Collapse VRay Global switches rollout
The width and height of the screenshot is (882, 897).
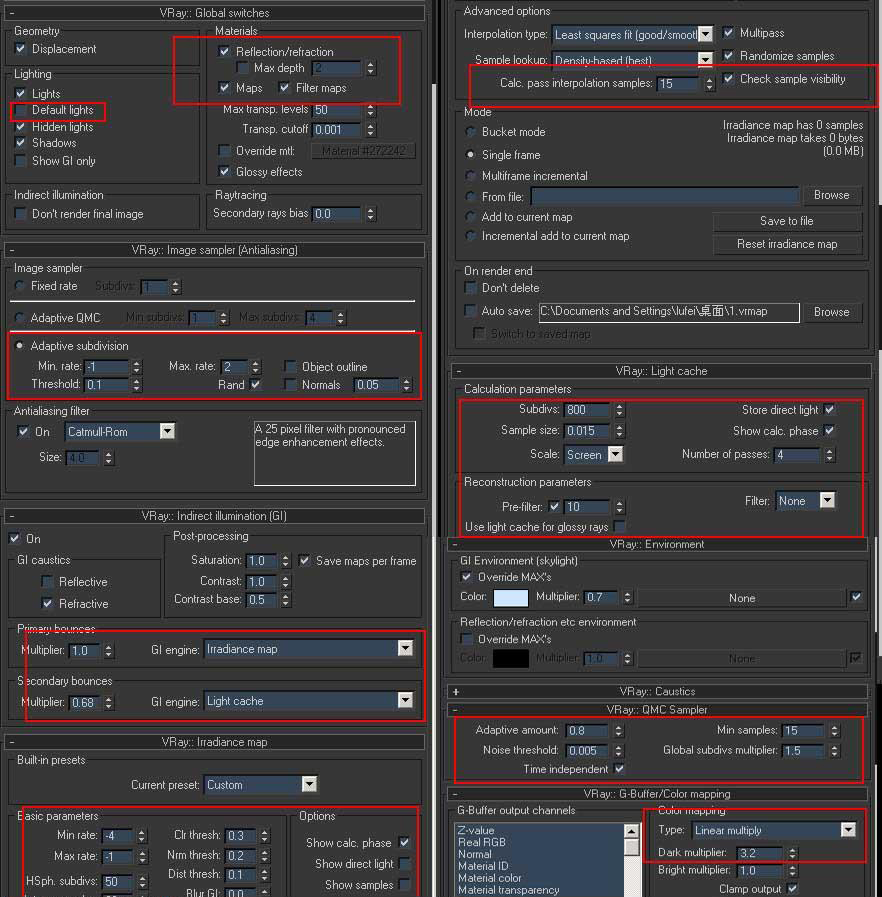pos(214,13)
